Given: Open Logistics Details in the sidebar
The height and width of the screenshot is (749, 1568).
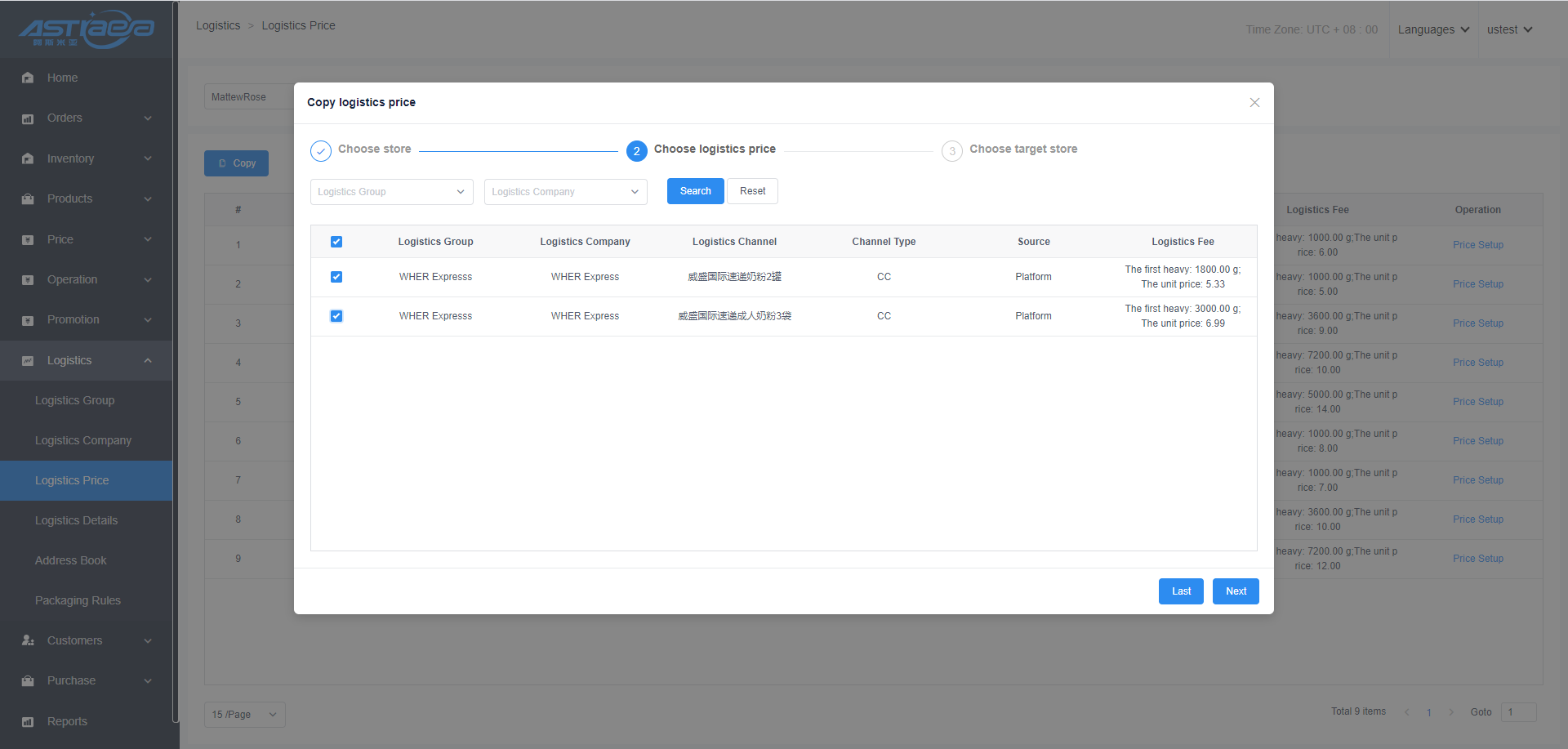Looking at the screenshot, I should click(x=76, y=520).
